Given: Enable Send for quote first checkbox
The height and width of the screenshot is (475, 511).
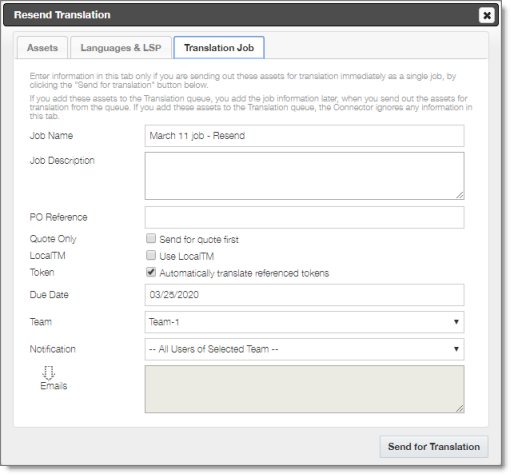Looking at the screenshot, I should coord(151,238).
